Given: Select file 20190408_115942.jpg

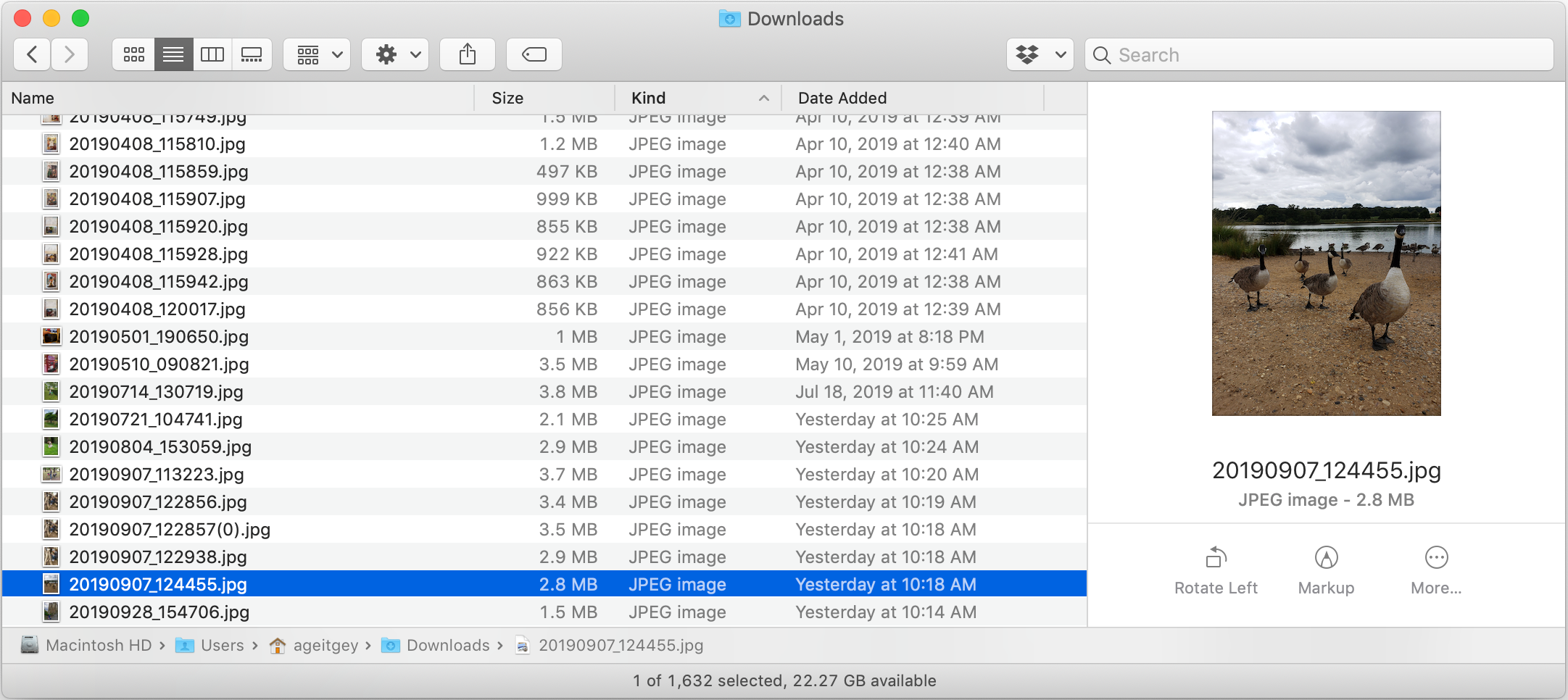Looking at the screenshot, I should tap(544, 282).
